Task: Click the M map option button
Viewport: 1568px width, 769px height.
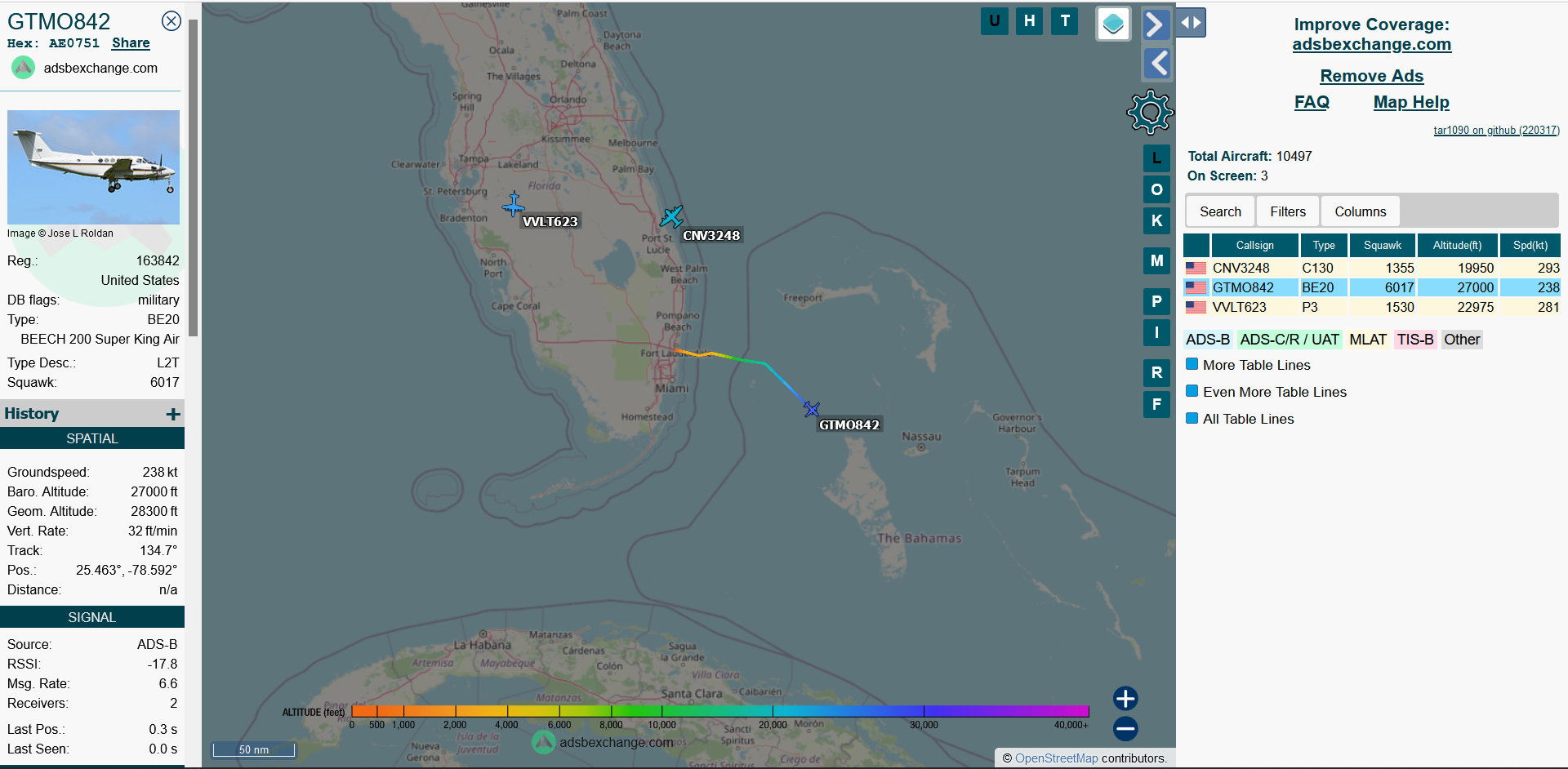Action: coord(1156,260)
